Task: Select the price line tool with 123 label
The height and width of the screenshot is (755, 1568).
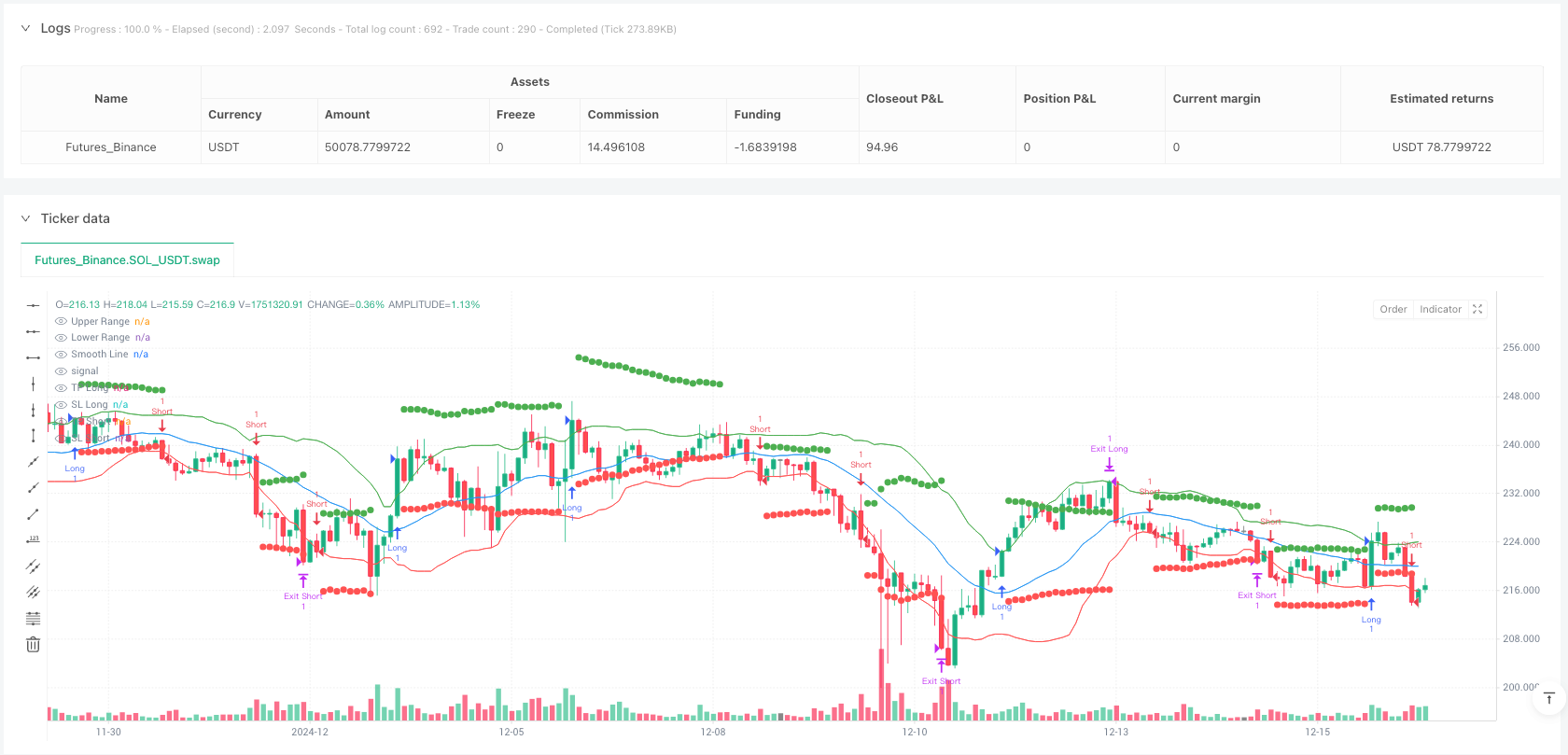Action: click(x=33, y=539)
